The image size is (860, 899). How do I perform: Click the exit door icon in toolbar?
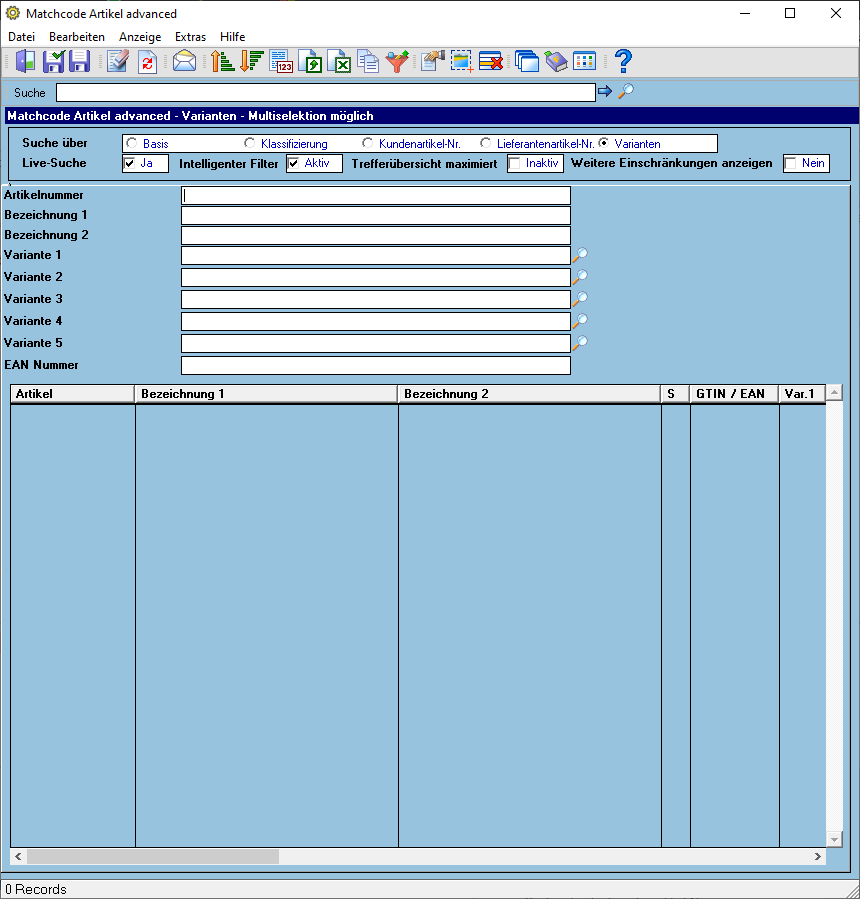point(26,61)
